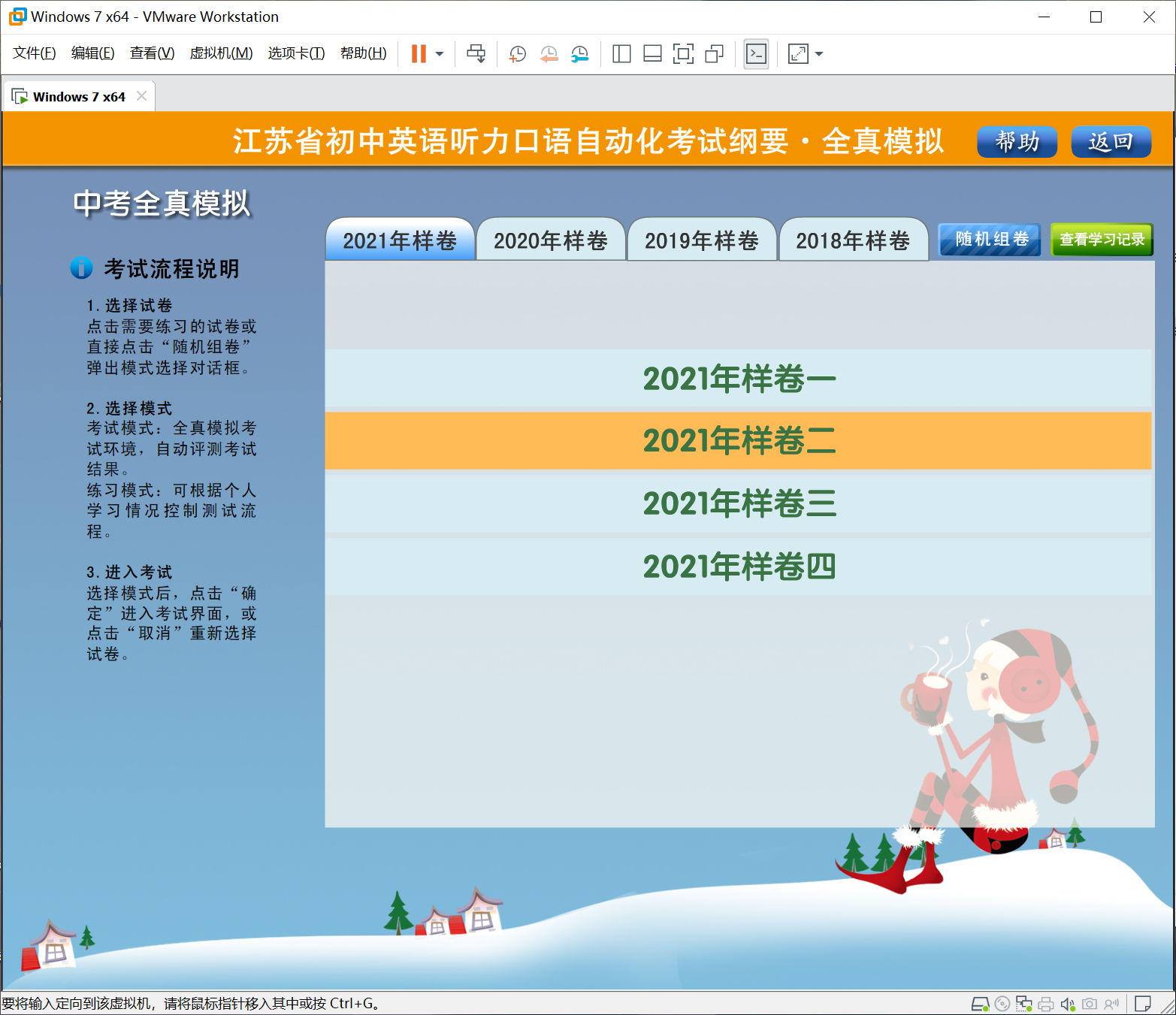The width and height of the screenshot is (1176, 1015).
Task: Click the VMware pause virtual machine icon
Action: pos(419,53)
